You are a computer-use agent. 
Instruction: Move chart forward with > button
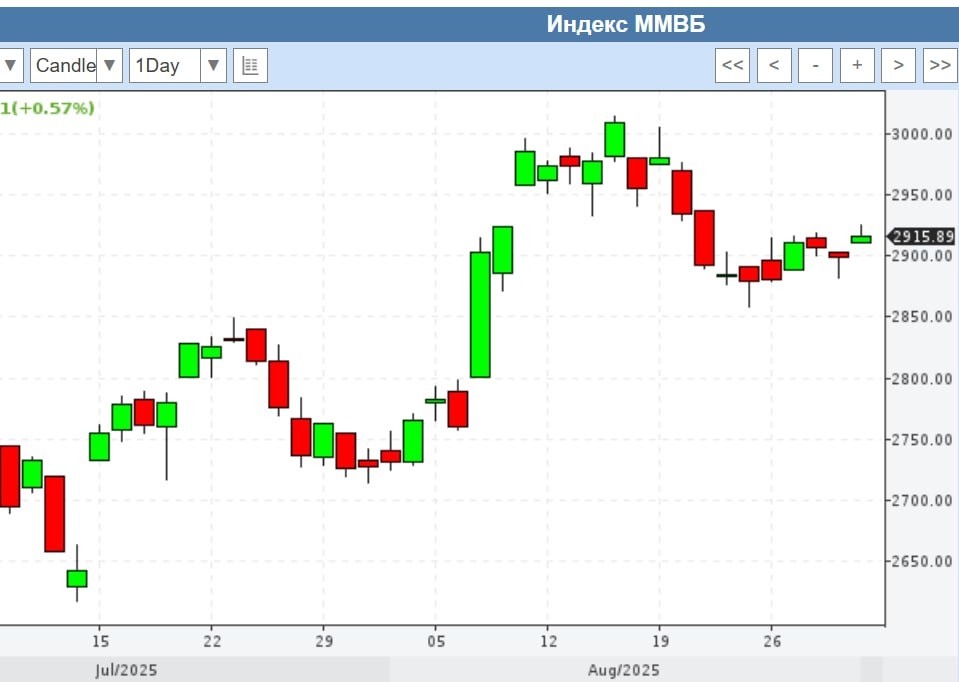pyautogui.click(x=898, y=65)
